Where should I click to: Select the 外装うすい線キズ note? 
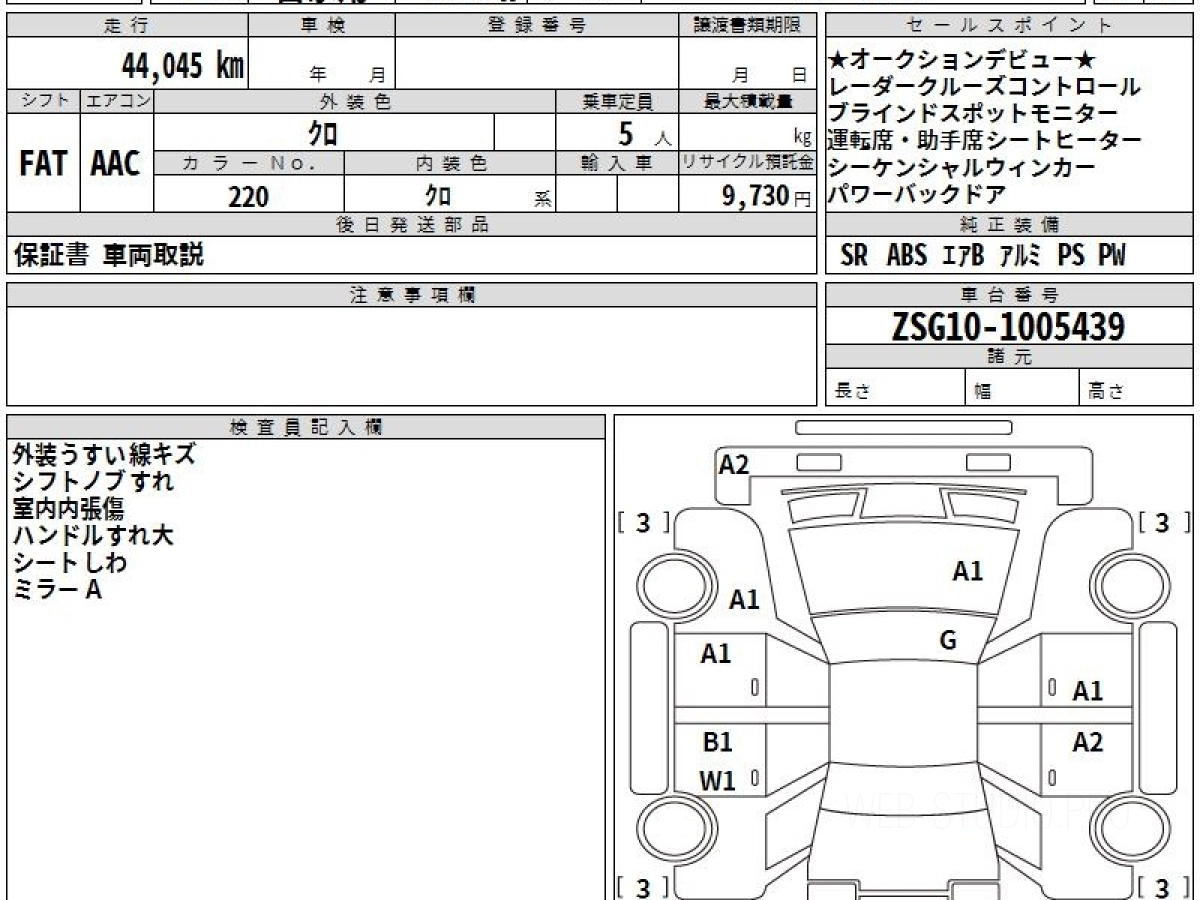[x=104, y=455]
